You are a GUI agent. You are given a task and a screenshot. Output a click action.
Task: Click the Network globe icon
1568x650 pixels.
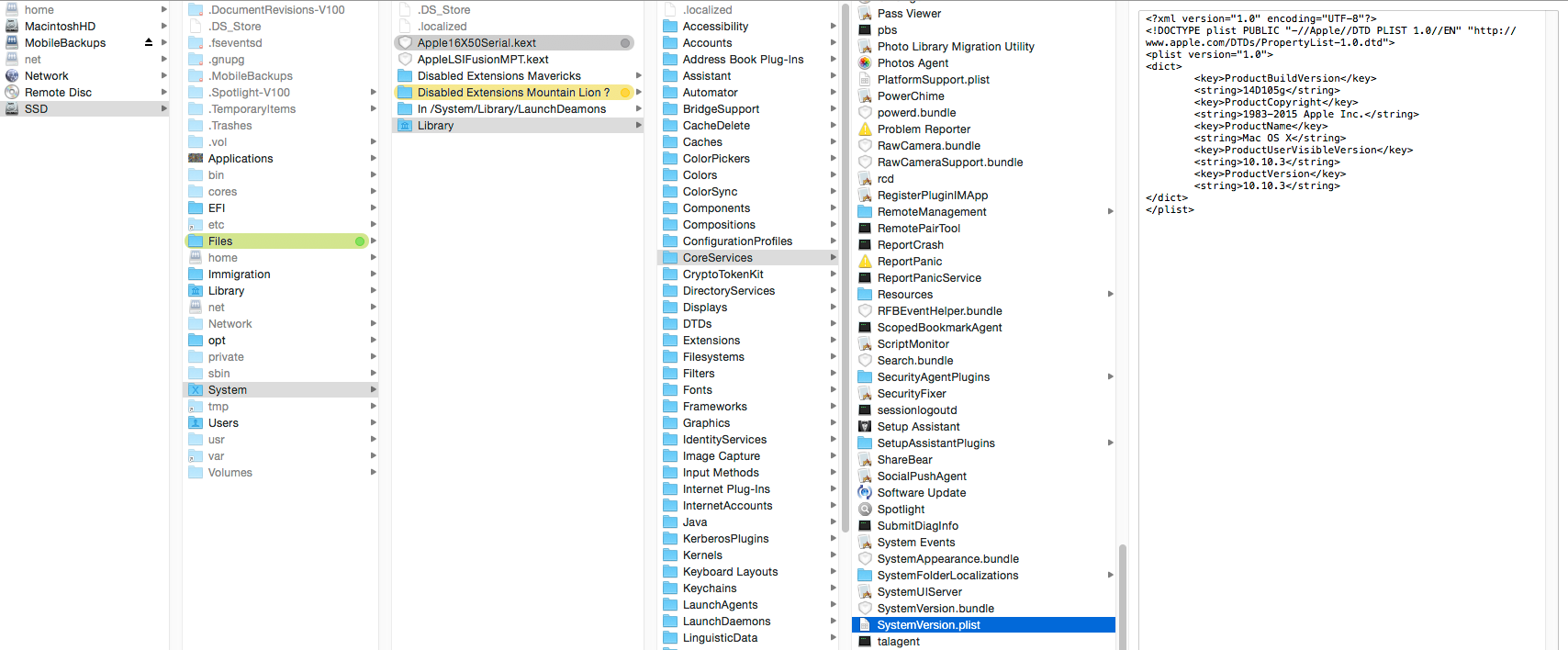[x=12, y=76]
